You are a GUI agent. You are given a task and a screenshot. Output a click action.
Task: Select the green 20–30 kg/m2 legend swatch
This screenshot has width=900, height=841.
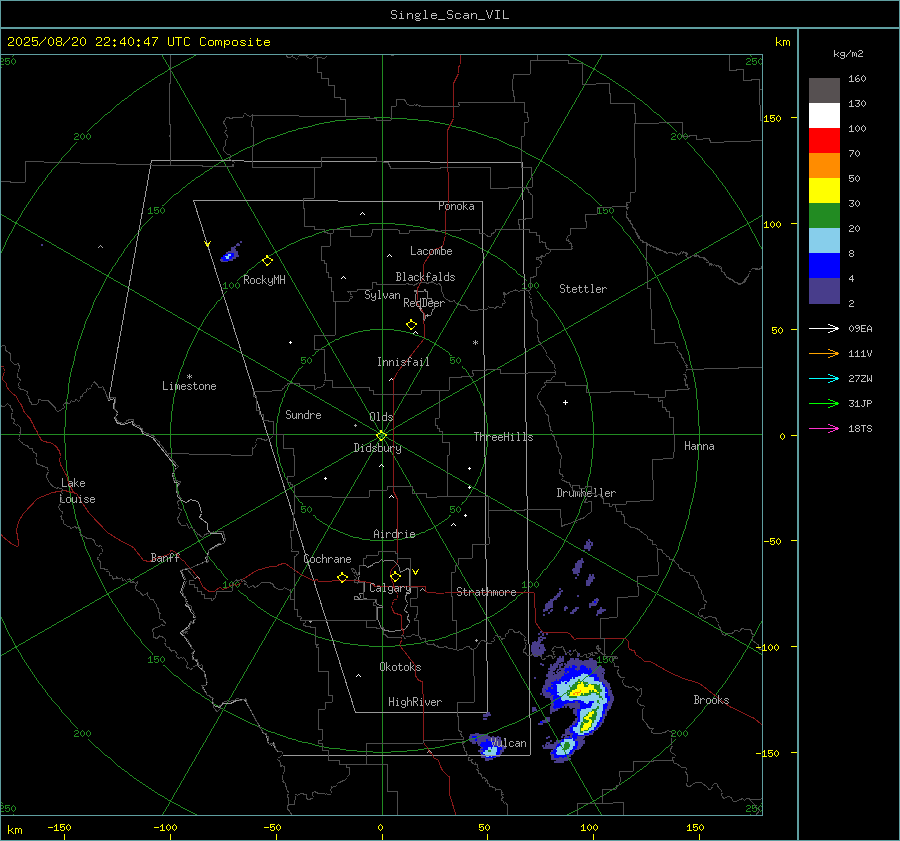tap(824, 216)
